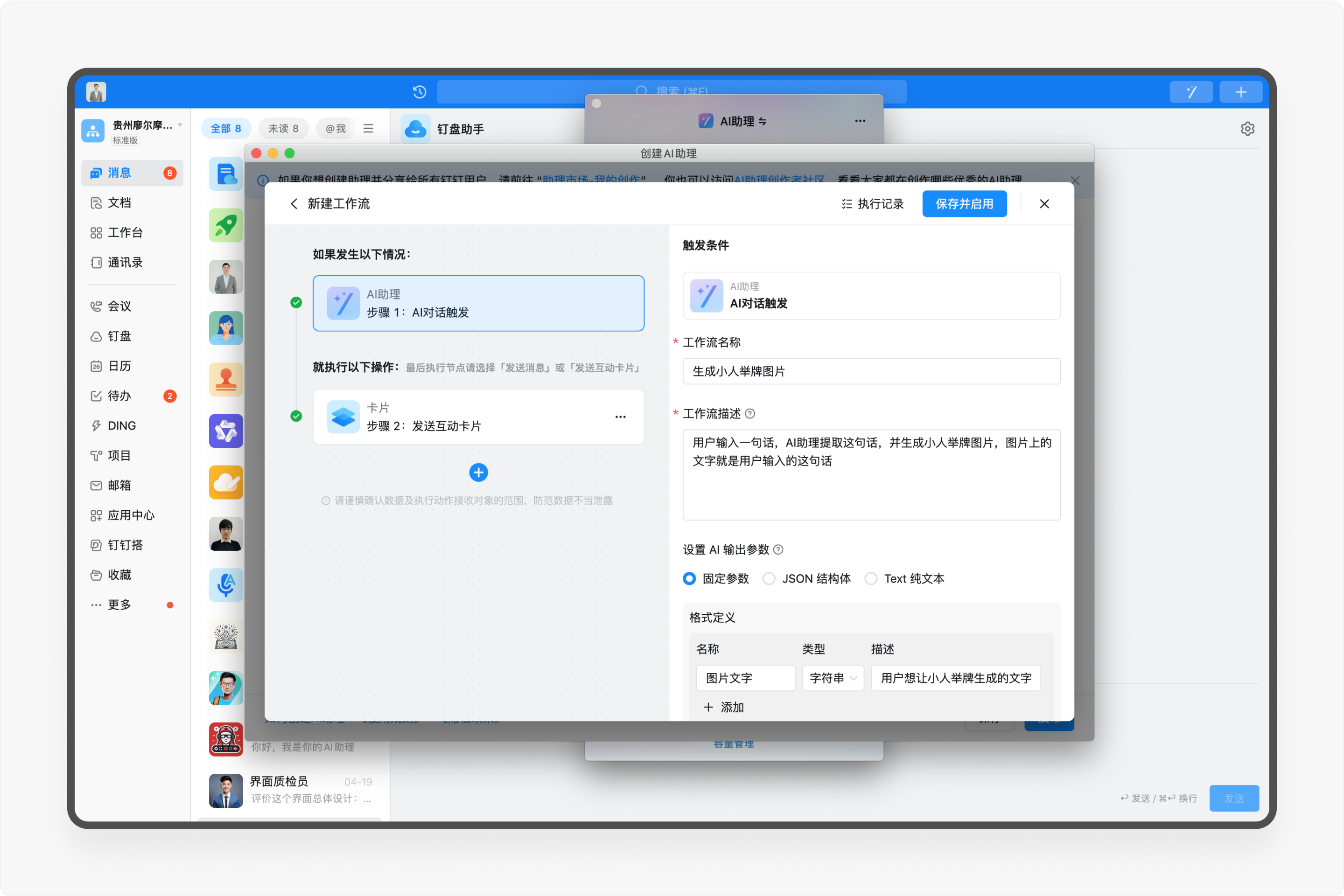Dismiss the info banner in 创建AI助理 window
This screenshot has width=1344, height=896.
[1075, 181]
